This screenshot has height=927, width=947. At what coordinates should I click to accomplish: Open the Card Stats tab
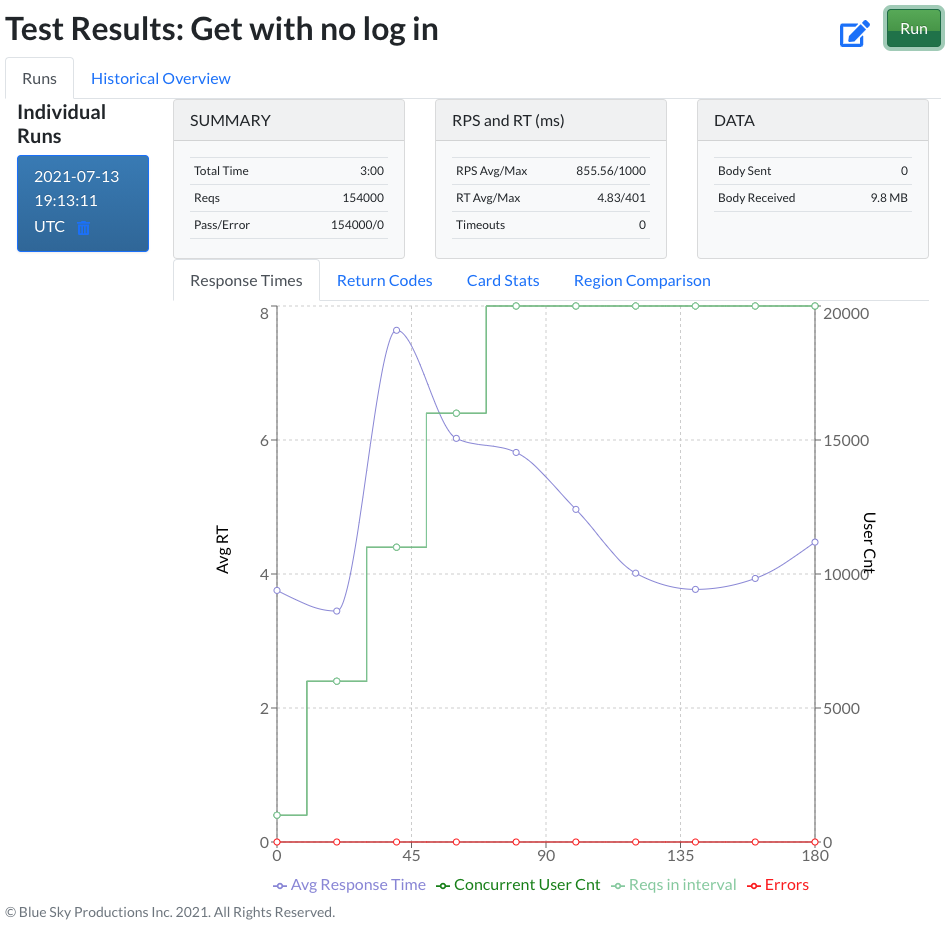[x=502, y=281]
